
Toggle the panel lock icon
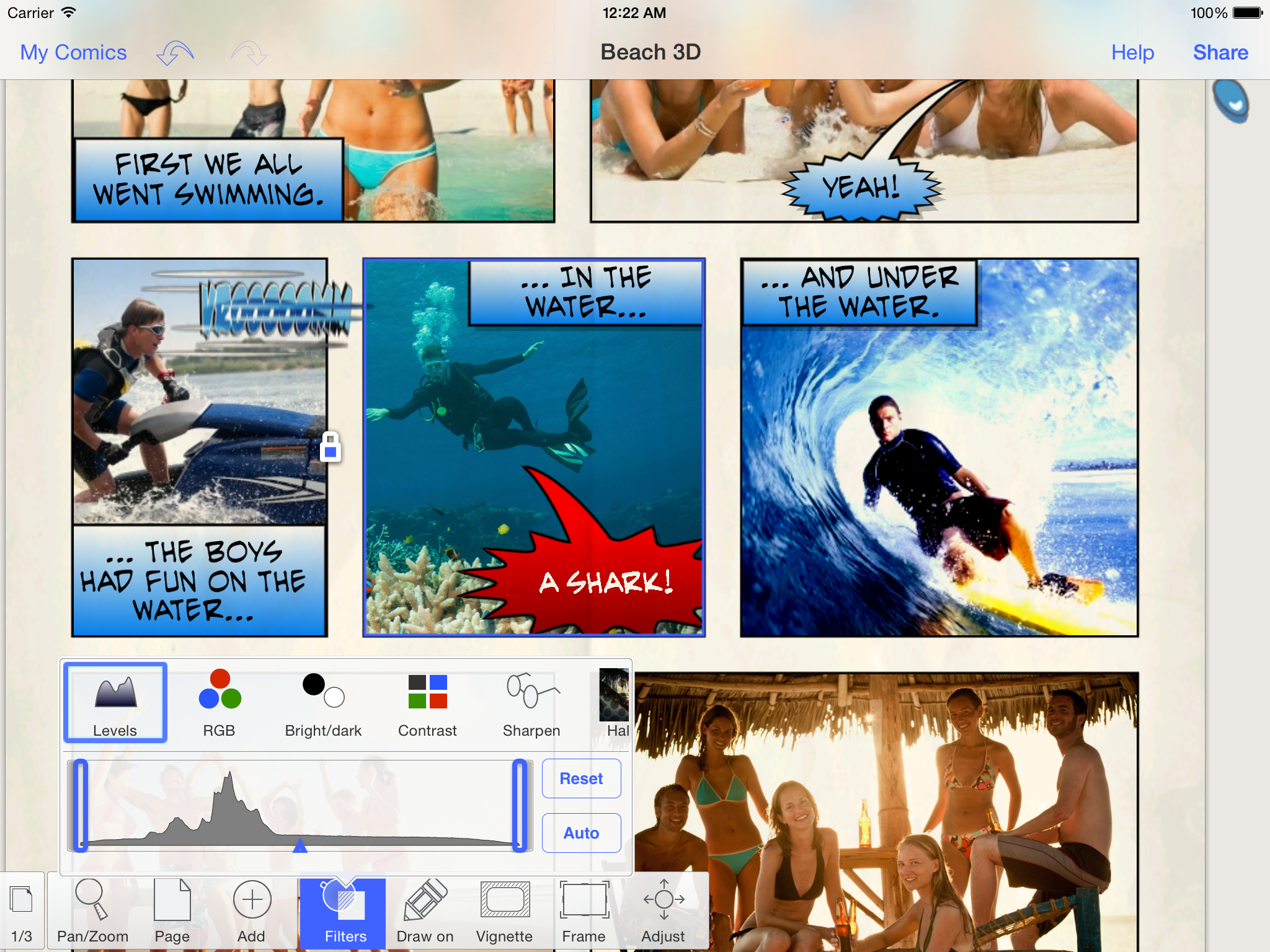(x=331, y=447)
